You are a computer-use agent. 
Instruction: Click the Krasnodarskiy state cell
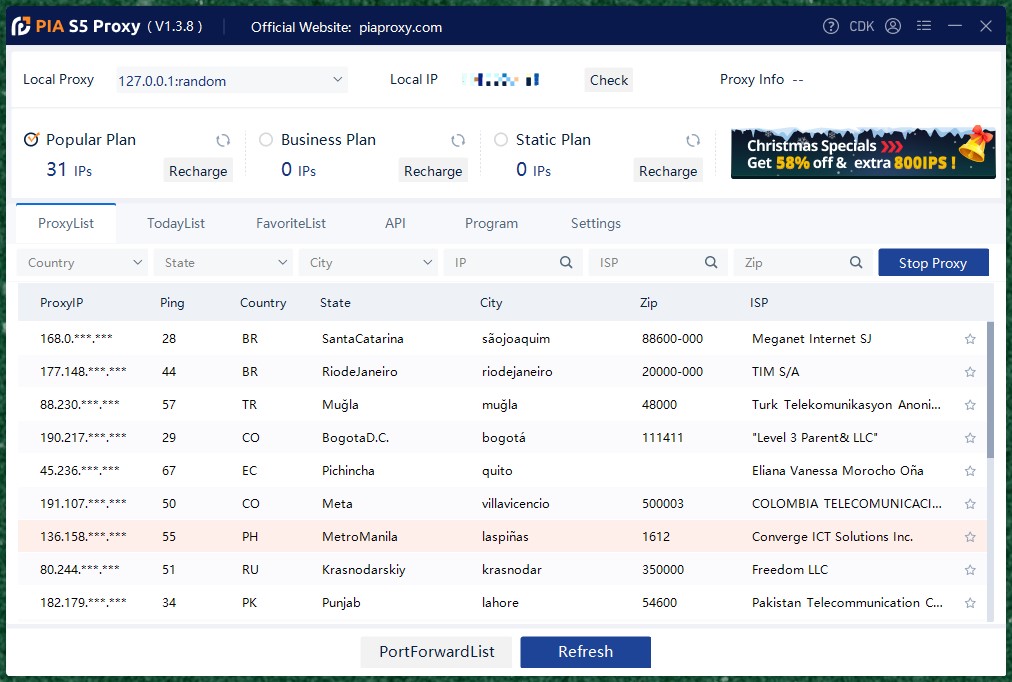(363, 570)
